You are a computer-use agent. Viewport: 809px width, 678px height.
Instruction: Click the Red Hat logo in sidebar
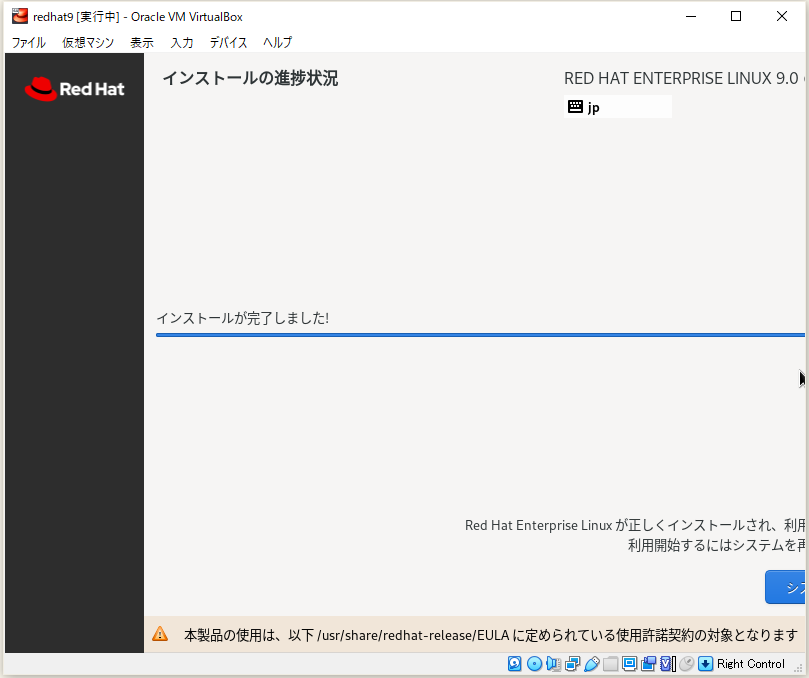74,89
